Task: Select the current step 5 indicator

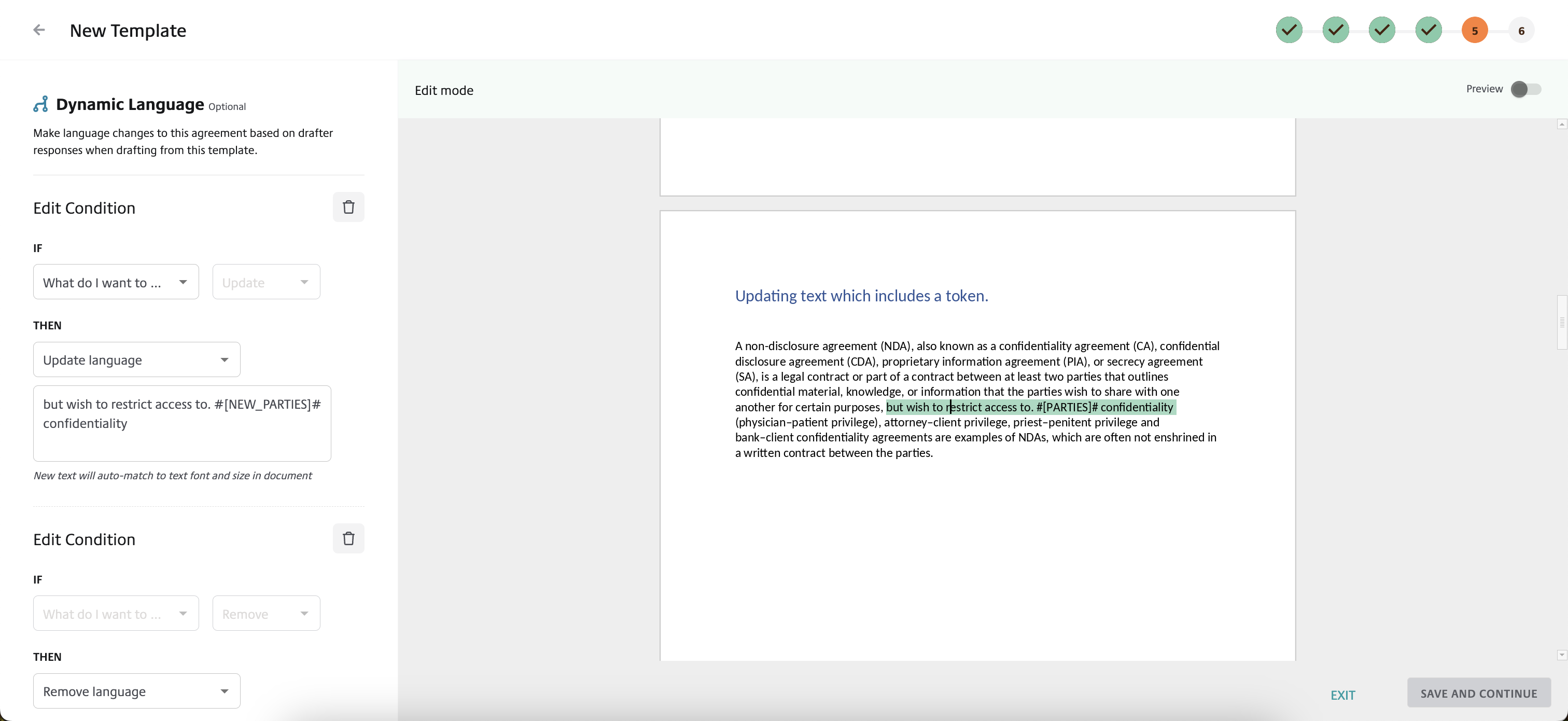Action: [x=1474, y=31]
